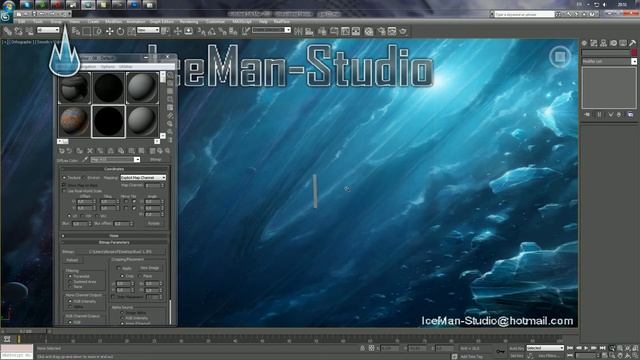Open the Modifiers menu
The image size is (640, 360).
(114, 22)
